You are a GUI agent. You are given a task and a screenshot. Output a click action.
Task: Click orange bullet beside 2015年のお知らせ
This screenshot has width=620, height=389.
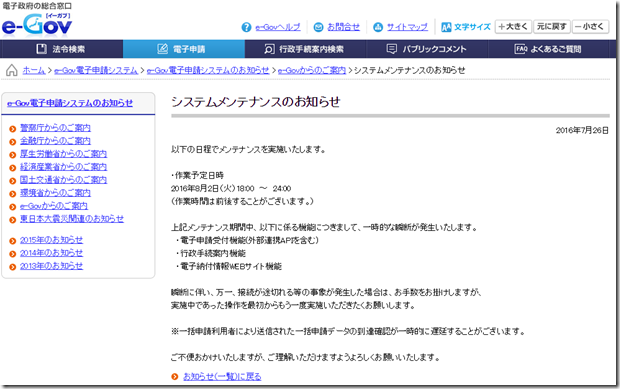13,241
